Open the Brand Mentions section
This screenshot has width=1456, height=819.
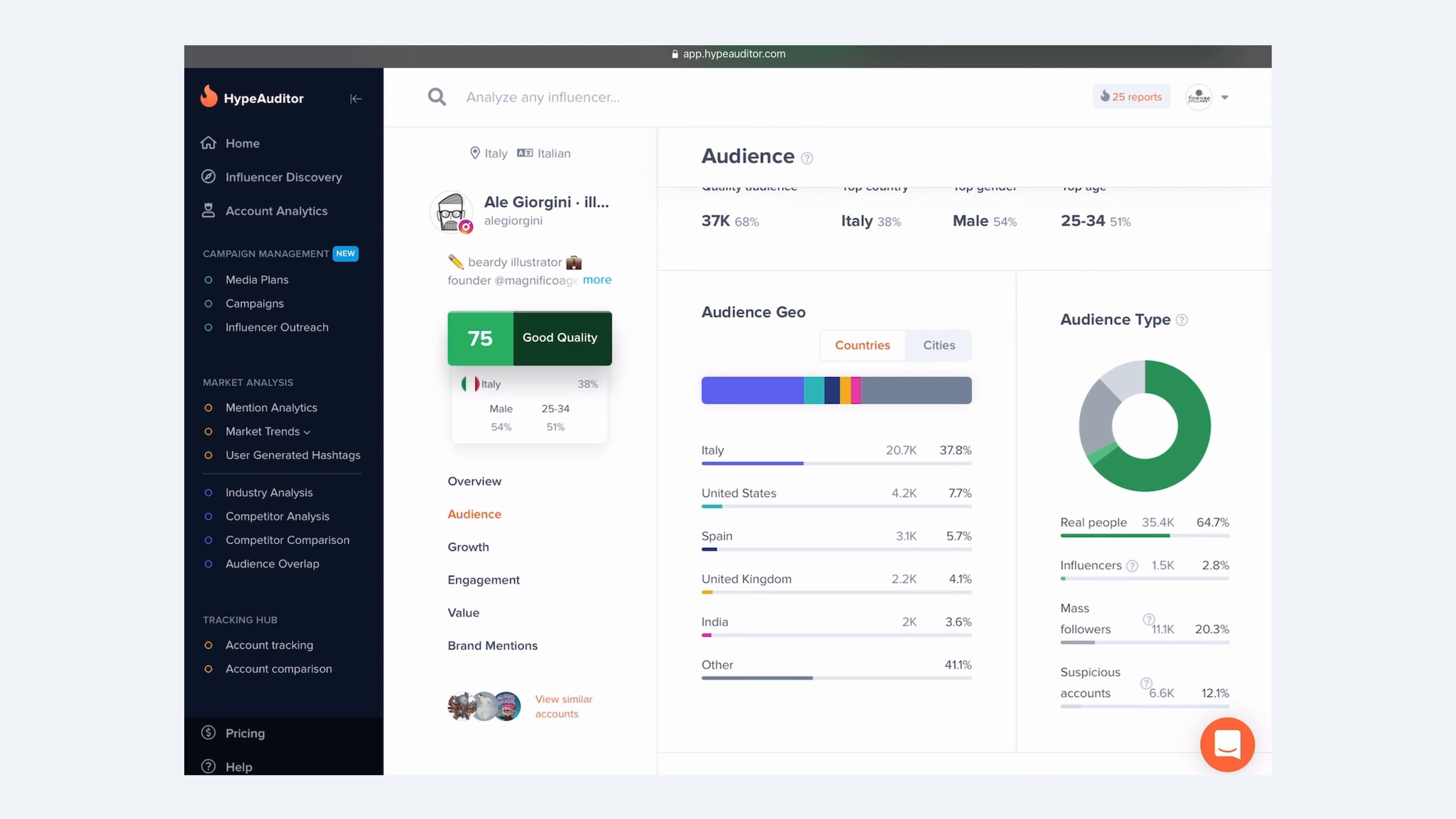pyautogui.click(x=492, y=645)
